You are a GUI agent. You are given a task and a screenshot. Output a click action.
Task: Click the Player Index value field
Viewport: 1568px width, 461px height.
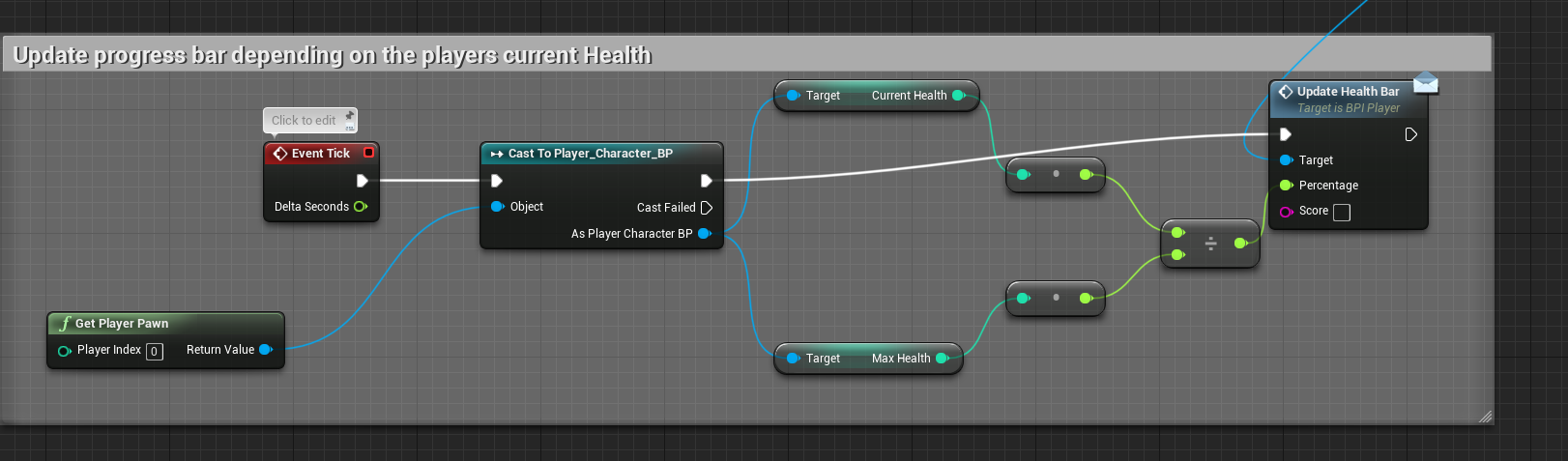point(155,351)
